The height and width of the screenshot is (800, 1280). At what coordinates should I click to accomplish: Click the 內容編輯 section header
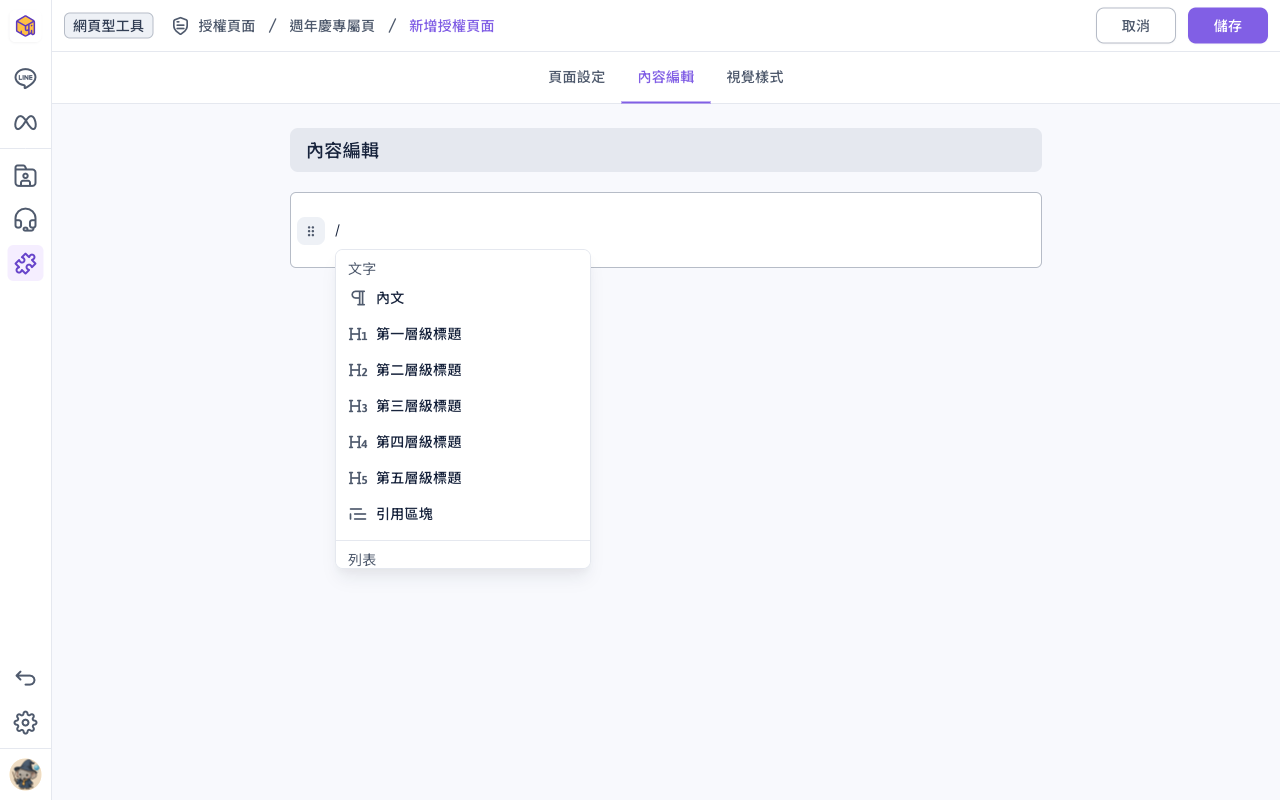pyautogui.click(x=666, y=150)
